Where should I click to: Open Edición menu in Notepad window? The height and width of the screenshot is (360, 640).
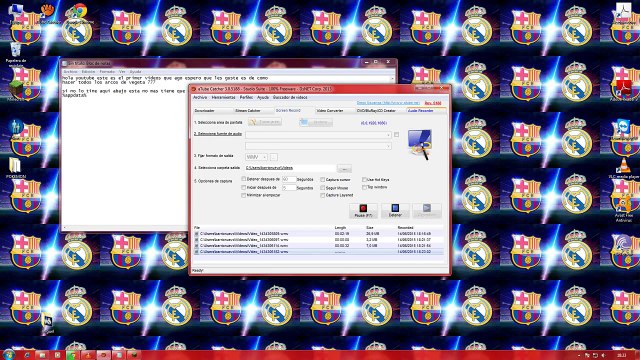pos(88,71)
